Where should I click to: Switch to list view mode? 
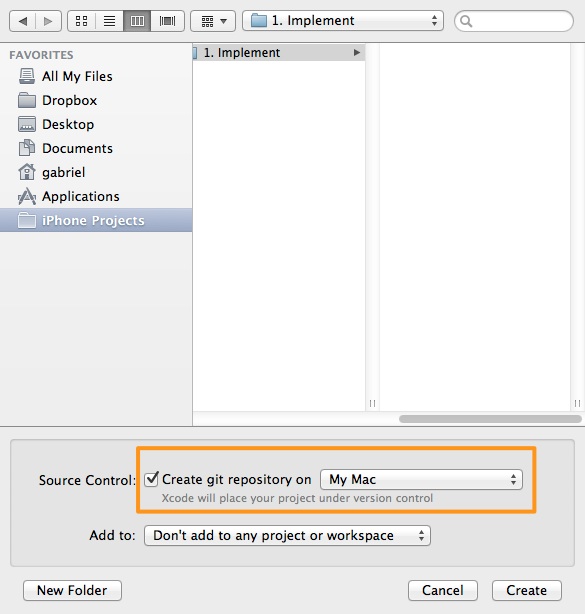pyautogui.click(x=109, y=21)
